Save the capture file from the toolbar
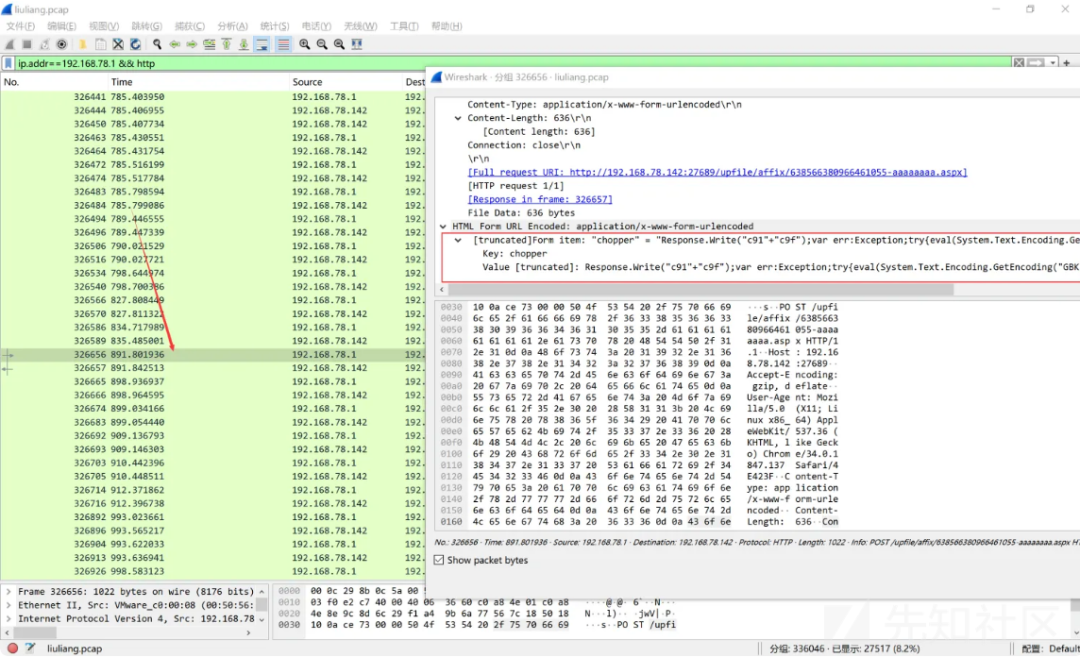This screenshot has height=657, width=1080. pyautogui.click(x=101, y=44)
